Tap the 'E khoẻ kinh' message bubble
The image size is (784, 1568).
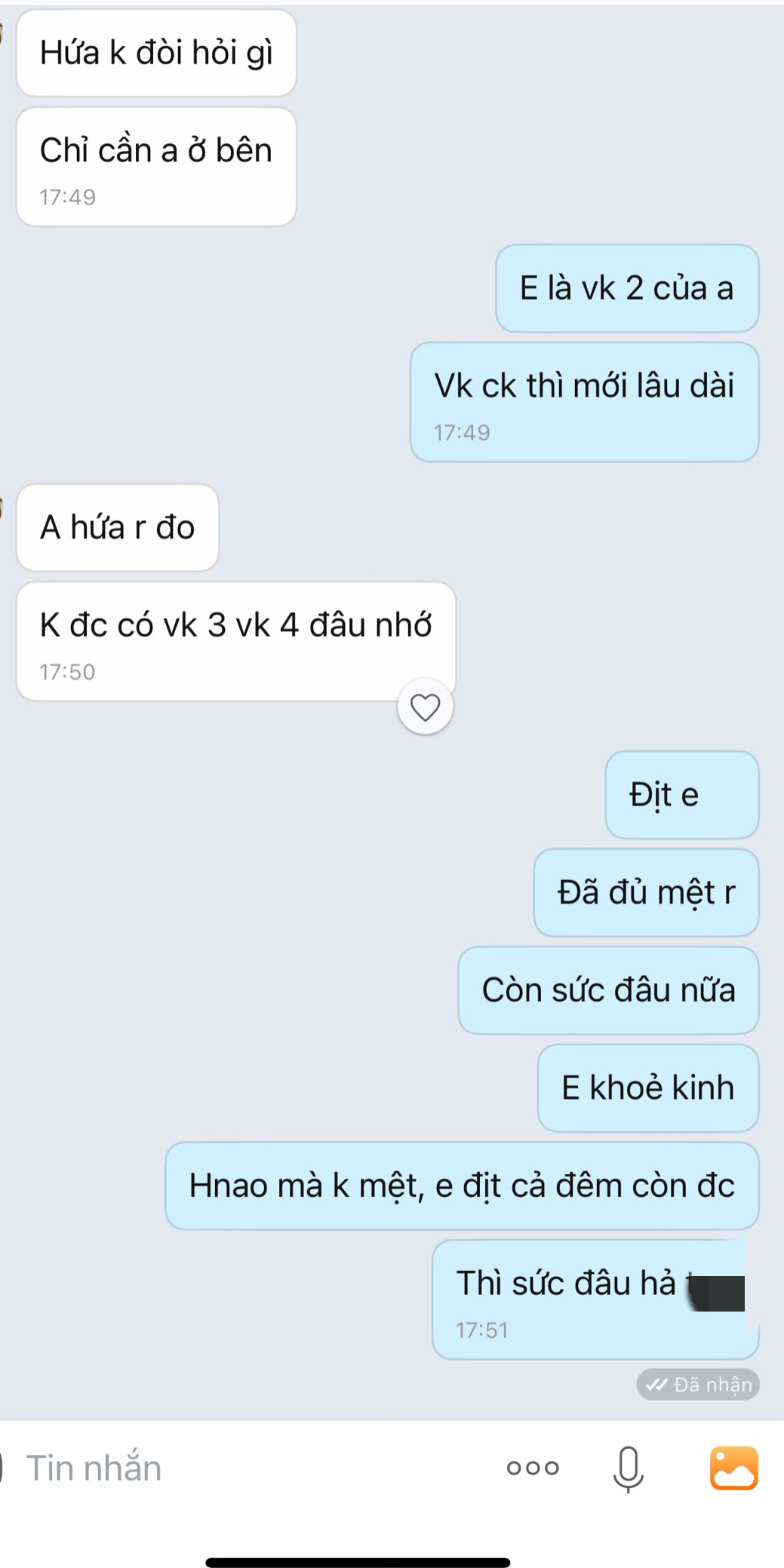[648, 1088]
